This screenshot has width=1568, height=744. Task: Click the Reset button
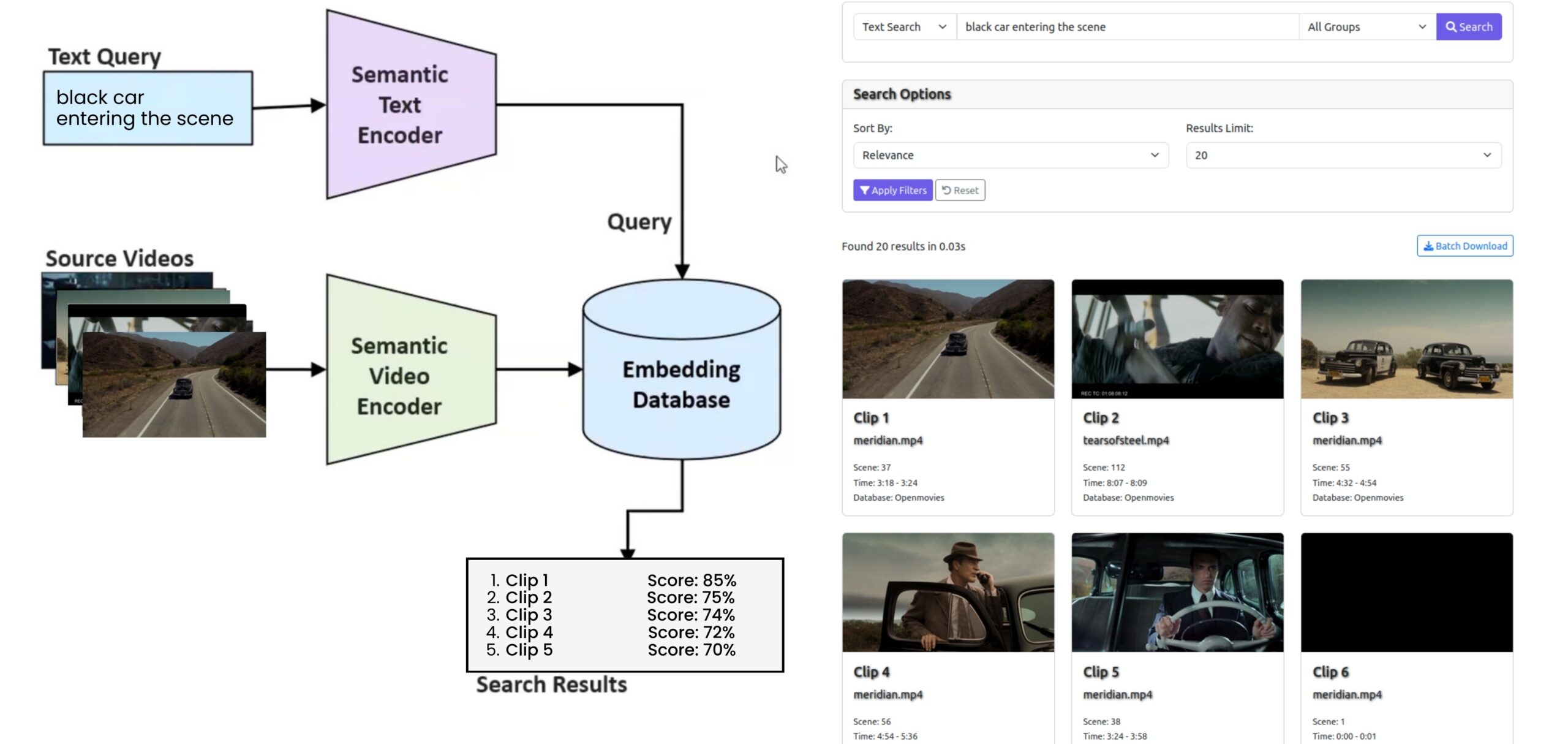[x=960, y=190]
